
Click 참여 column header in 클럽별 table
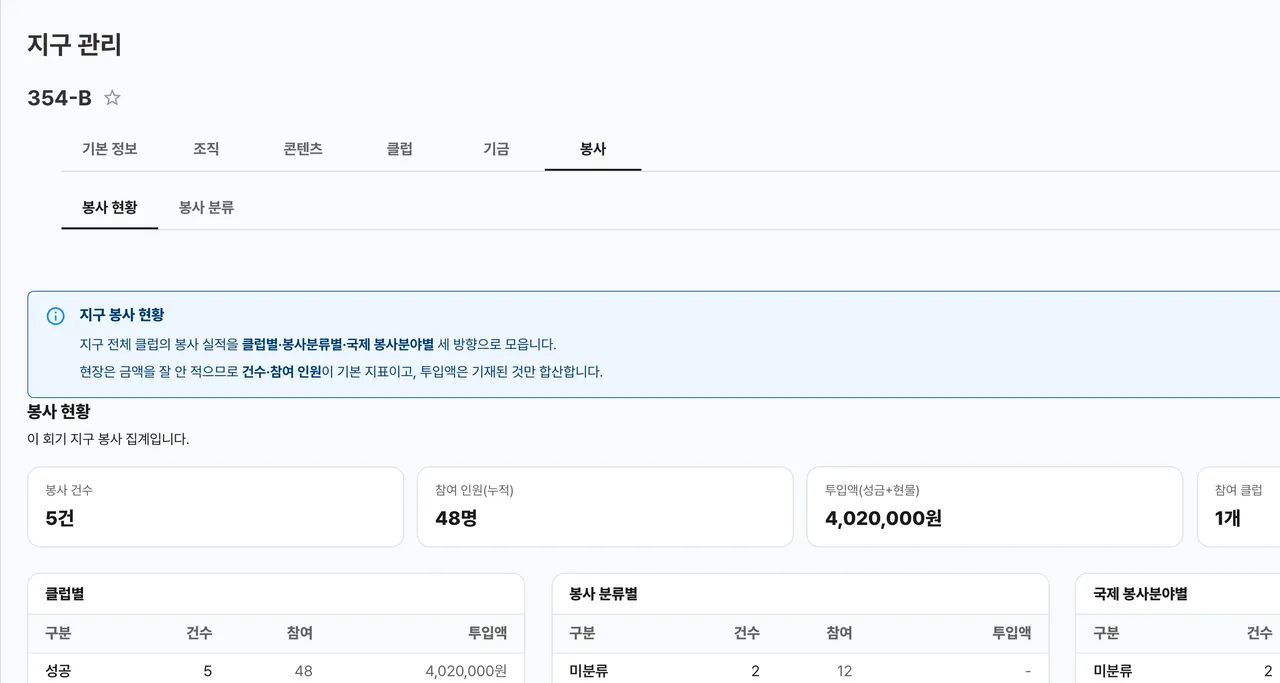pos(300,633)
